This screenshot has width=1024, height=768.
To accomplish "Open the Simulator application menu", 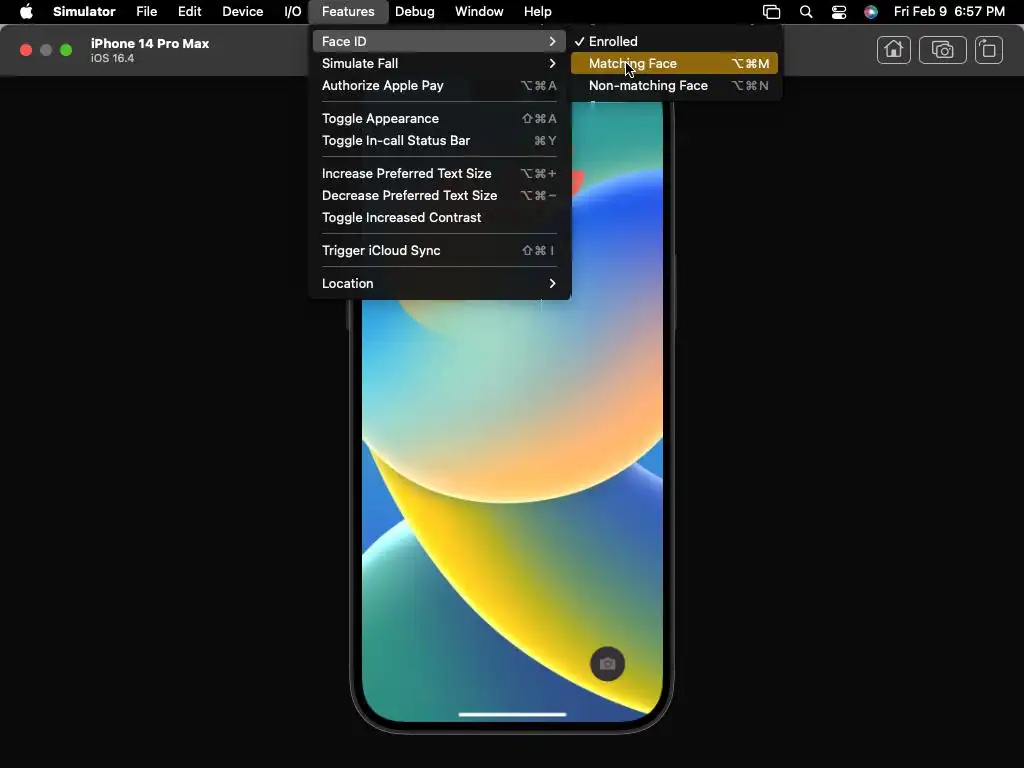I will tap(84, 12).
